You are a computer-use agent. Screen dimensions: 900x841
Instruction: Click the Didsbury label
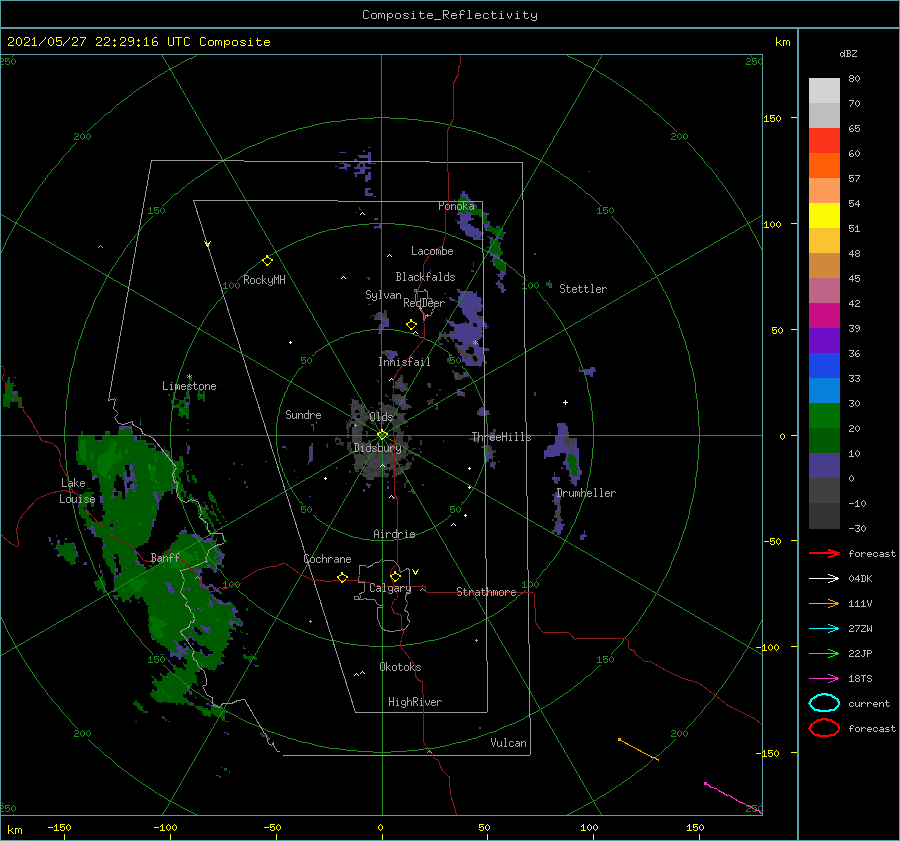[377, 448]
